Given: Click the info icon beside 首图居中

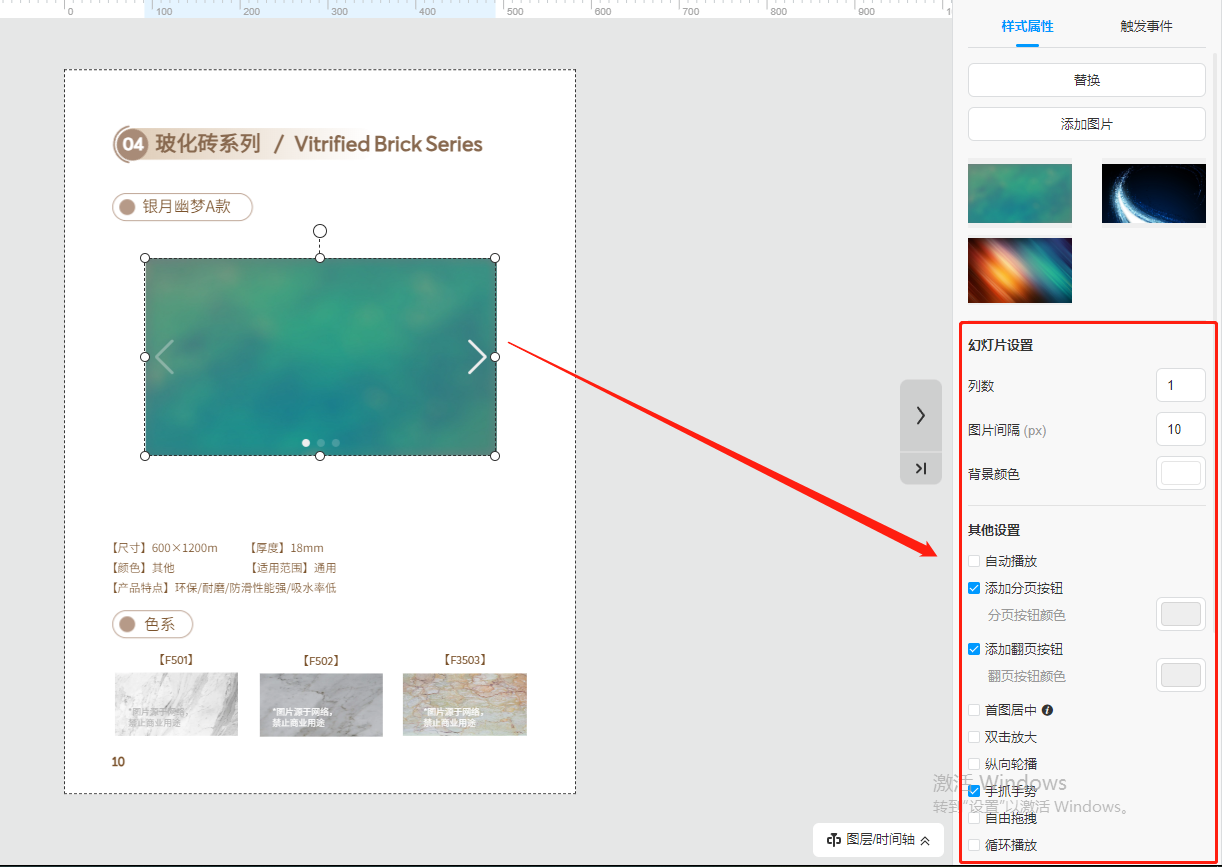Looking at the screenshot, I should (1047, 710).
